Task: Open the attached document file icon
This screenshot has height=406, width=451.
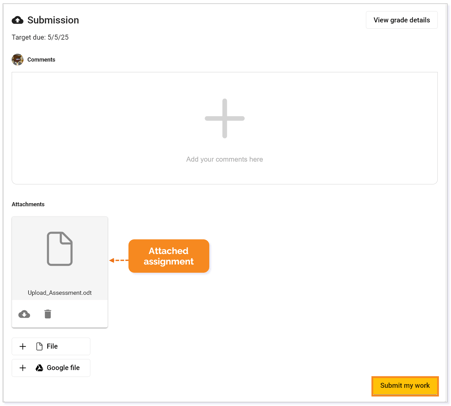Action: pos(60,249)
